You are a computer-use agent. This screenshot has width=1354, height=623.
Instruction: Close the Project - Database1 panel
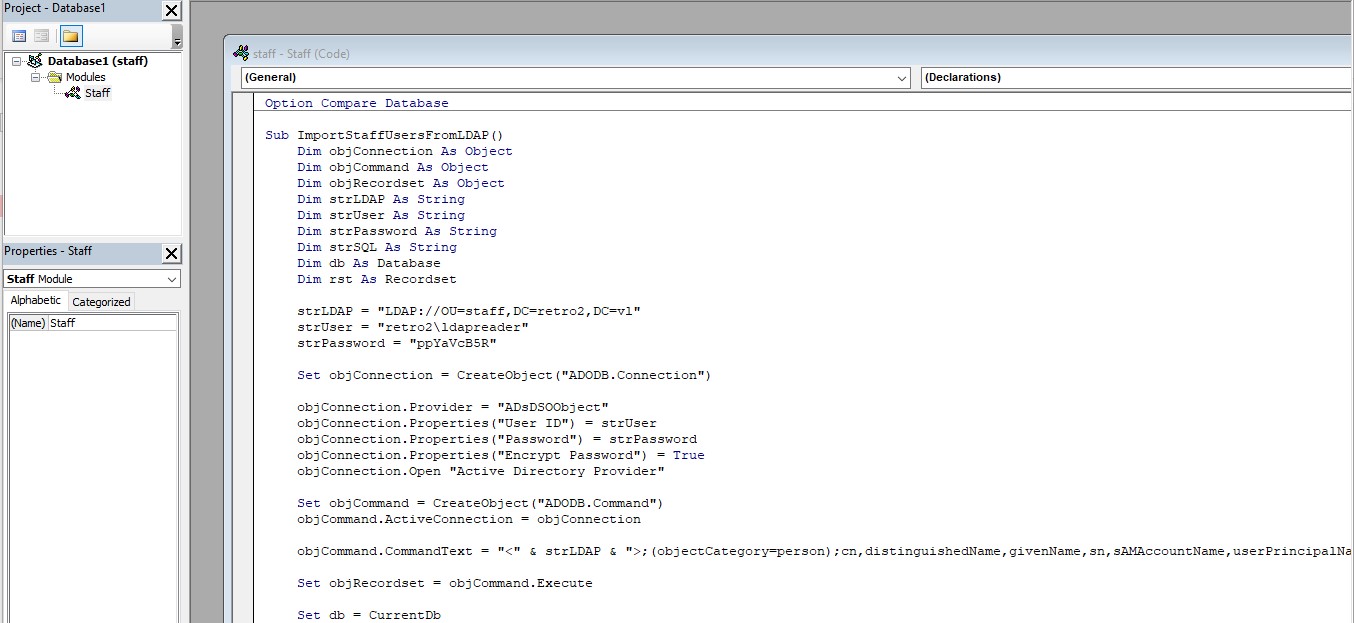(171, 11)
